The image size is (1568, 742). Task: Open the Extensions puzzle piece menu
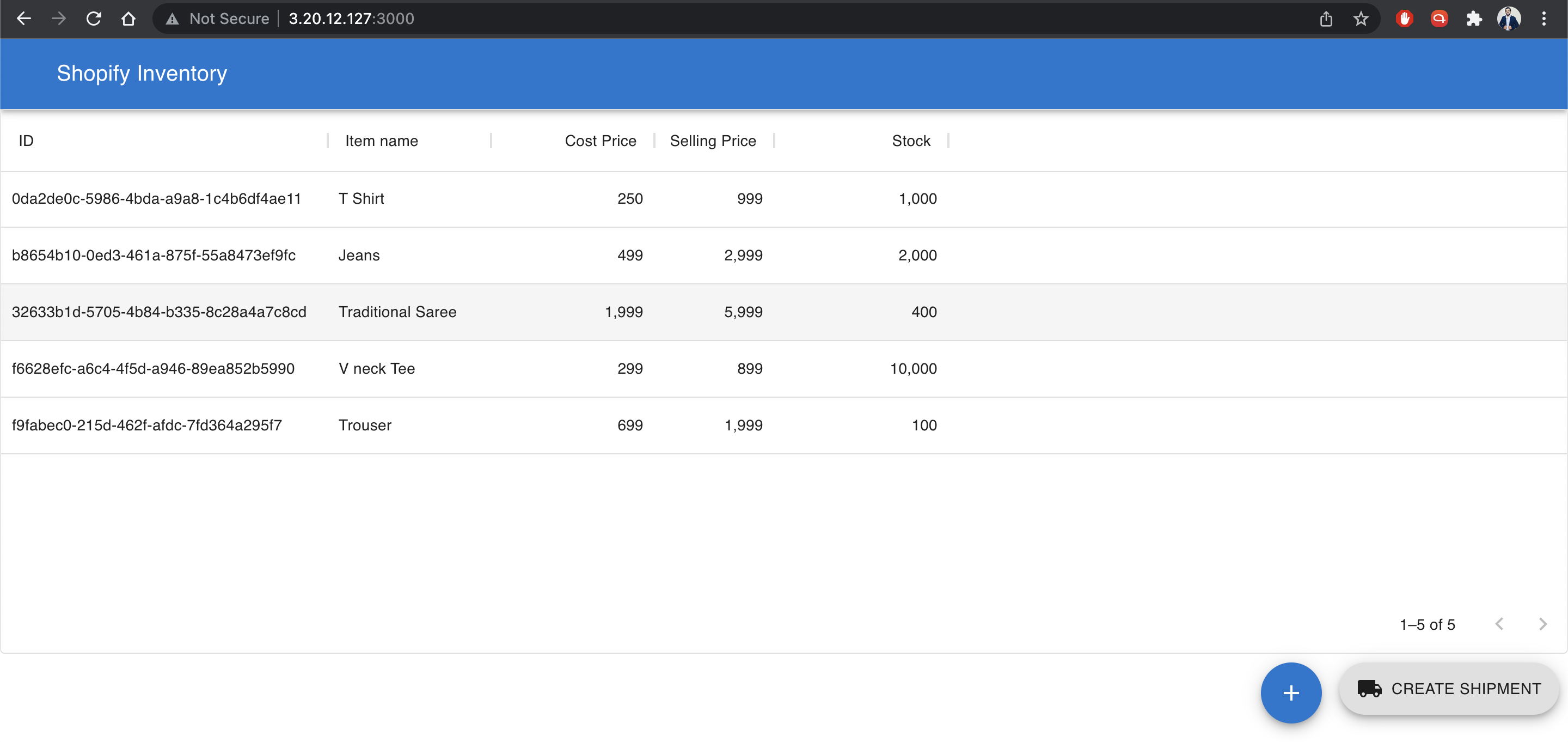click(x=1474, y=19)
